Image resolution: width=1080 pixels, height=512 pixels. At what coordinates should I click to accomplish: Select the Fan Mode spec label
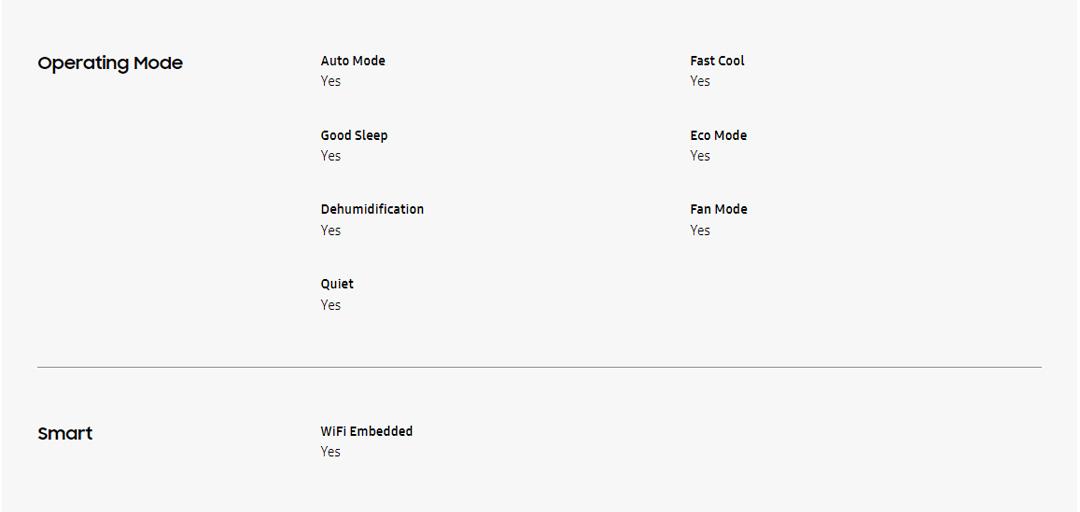pos(718,209)
